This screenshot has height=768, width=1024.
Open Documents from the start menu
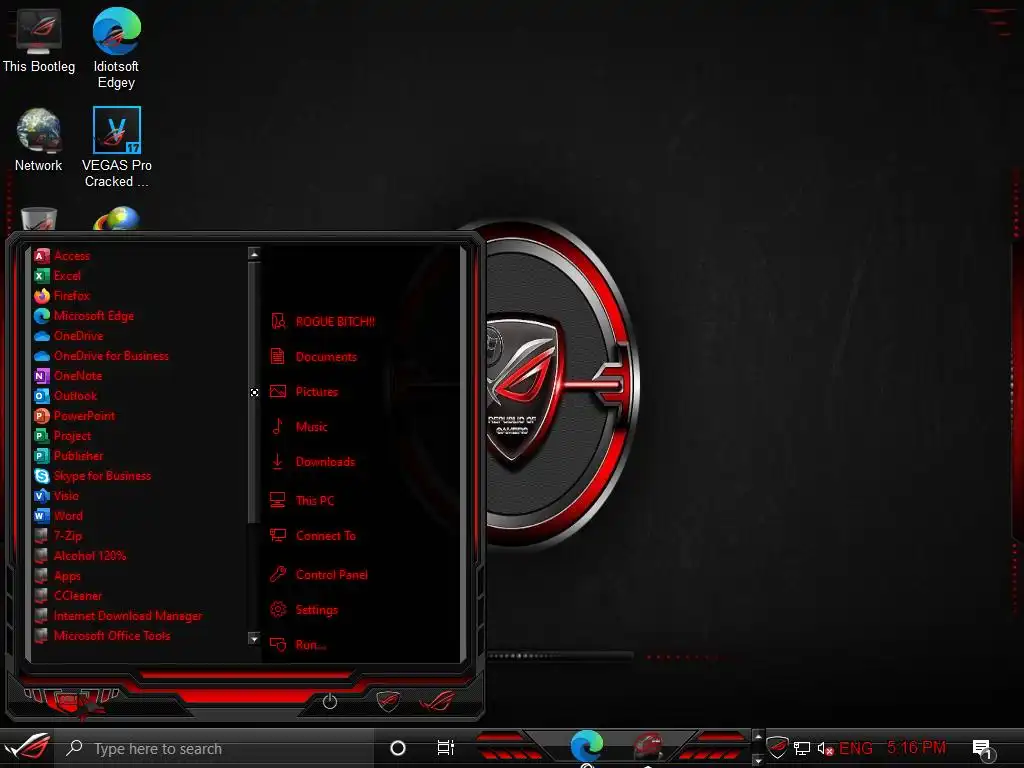313,357
